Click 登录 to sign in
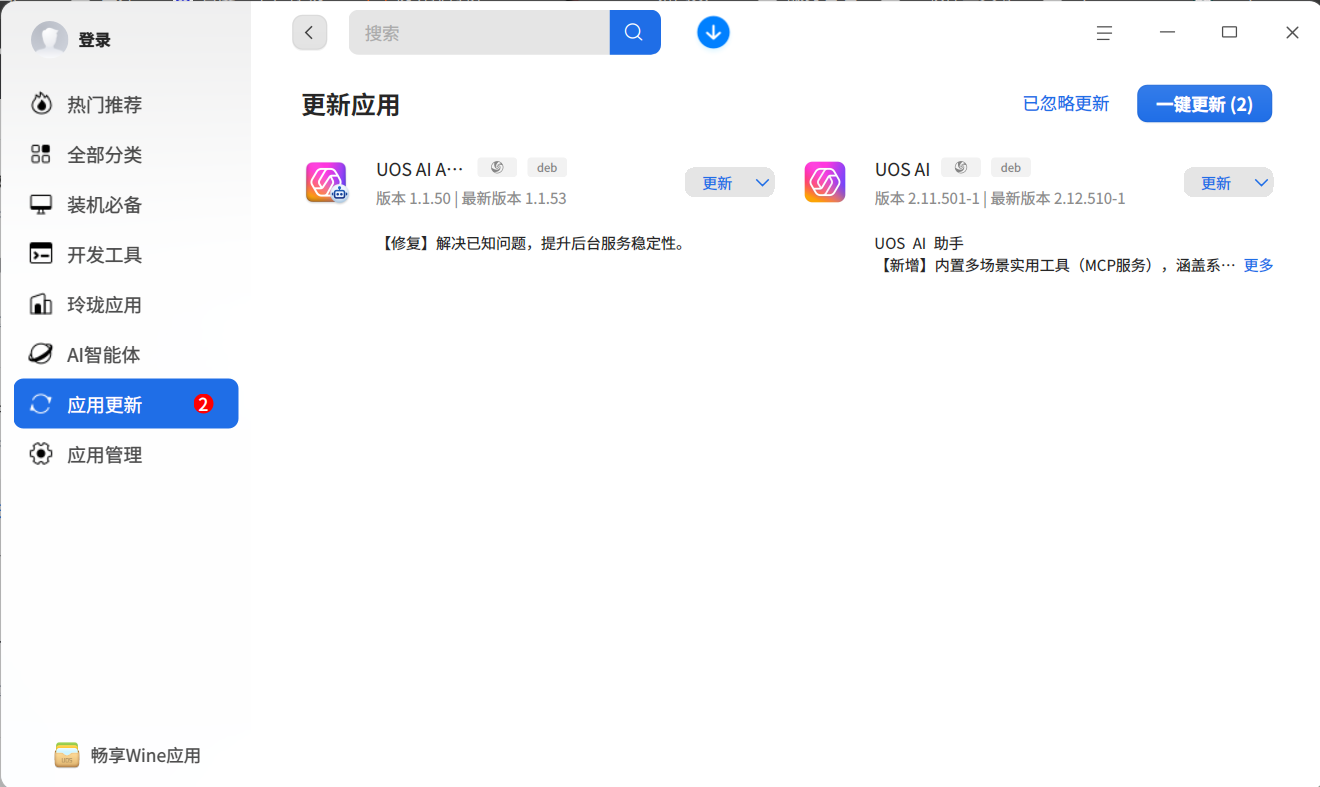 [x=94, y=40]
